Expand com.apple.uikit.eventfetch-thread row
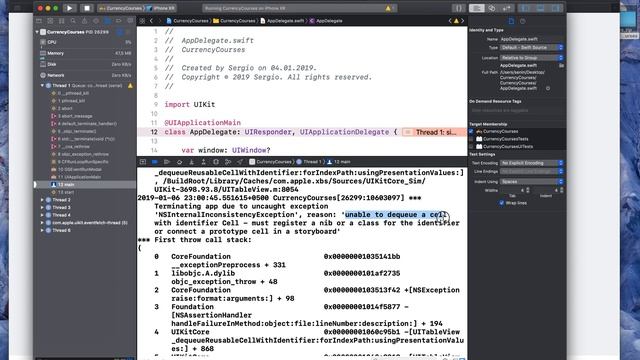The image size is (640, 360). tap(42, 223)
